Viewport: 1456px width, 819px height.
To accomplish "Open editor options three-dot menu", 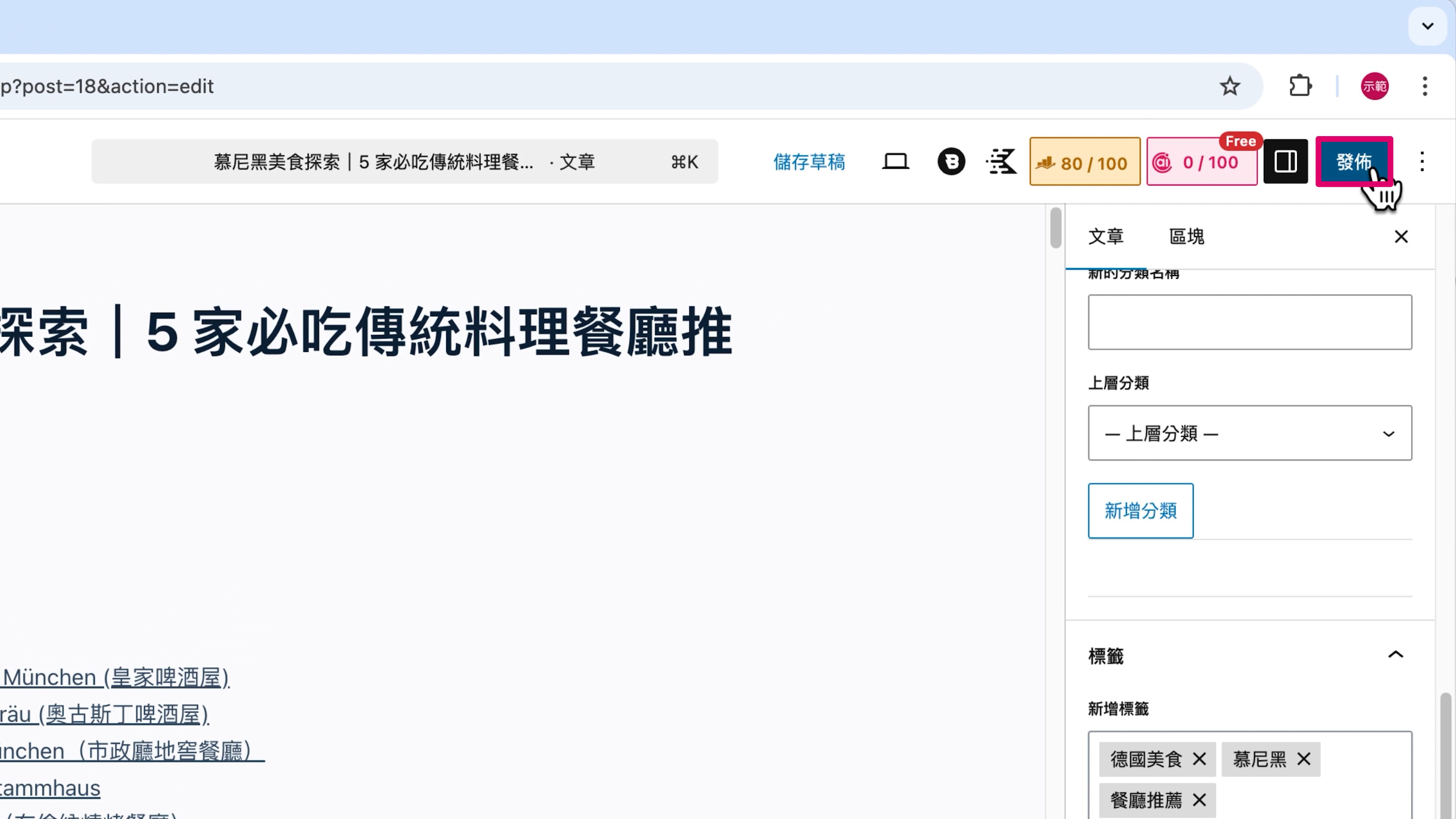I will click(x=1422, y=162).
